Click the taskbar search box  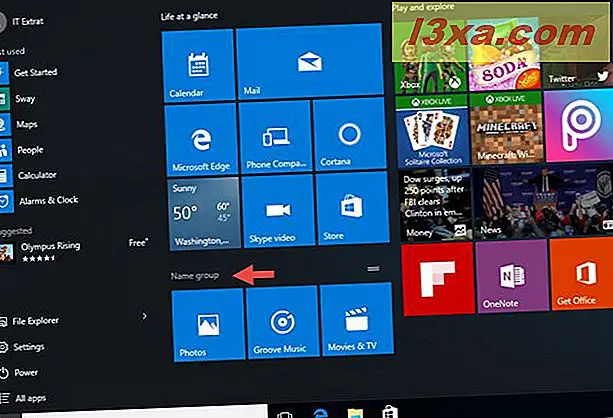145,412
